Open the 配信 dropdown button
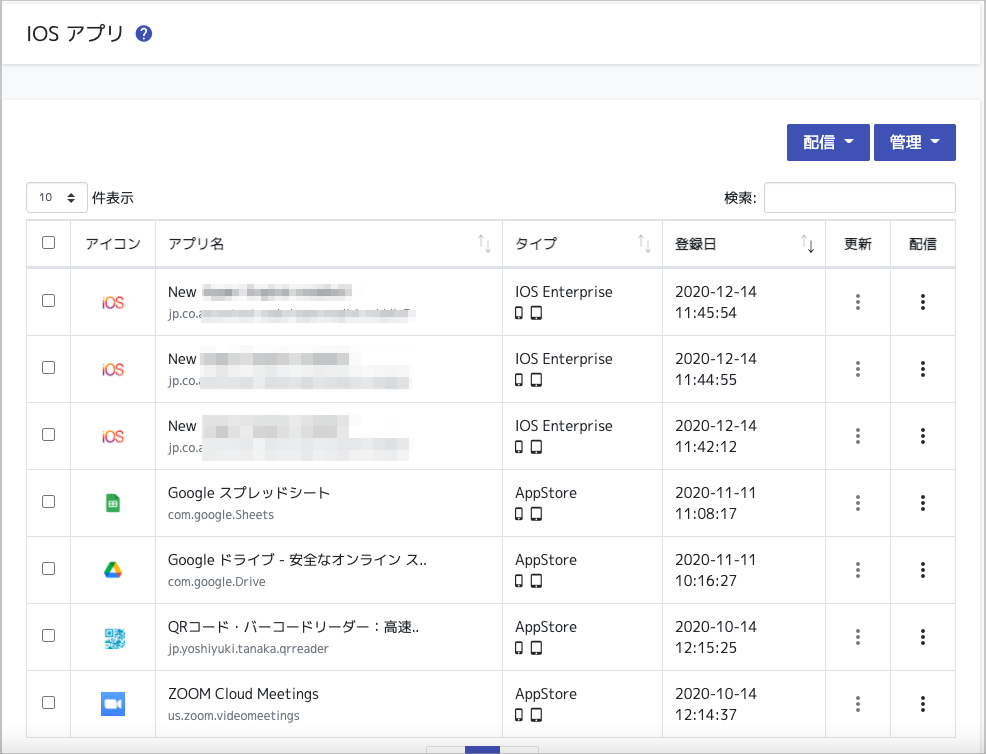This screenshot has width=986, height=754. tap(828, 142)
